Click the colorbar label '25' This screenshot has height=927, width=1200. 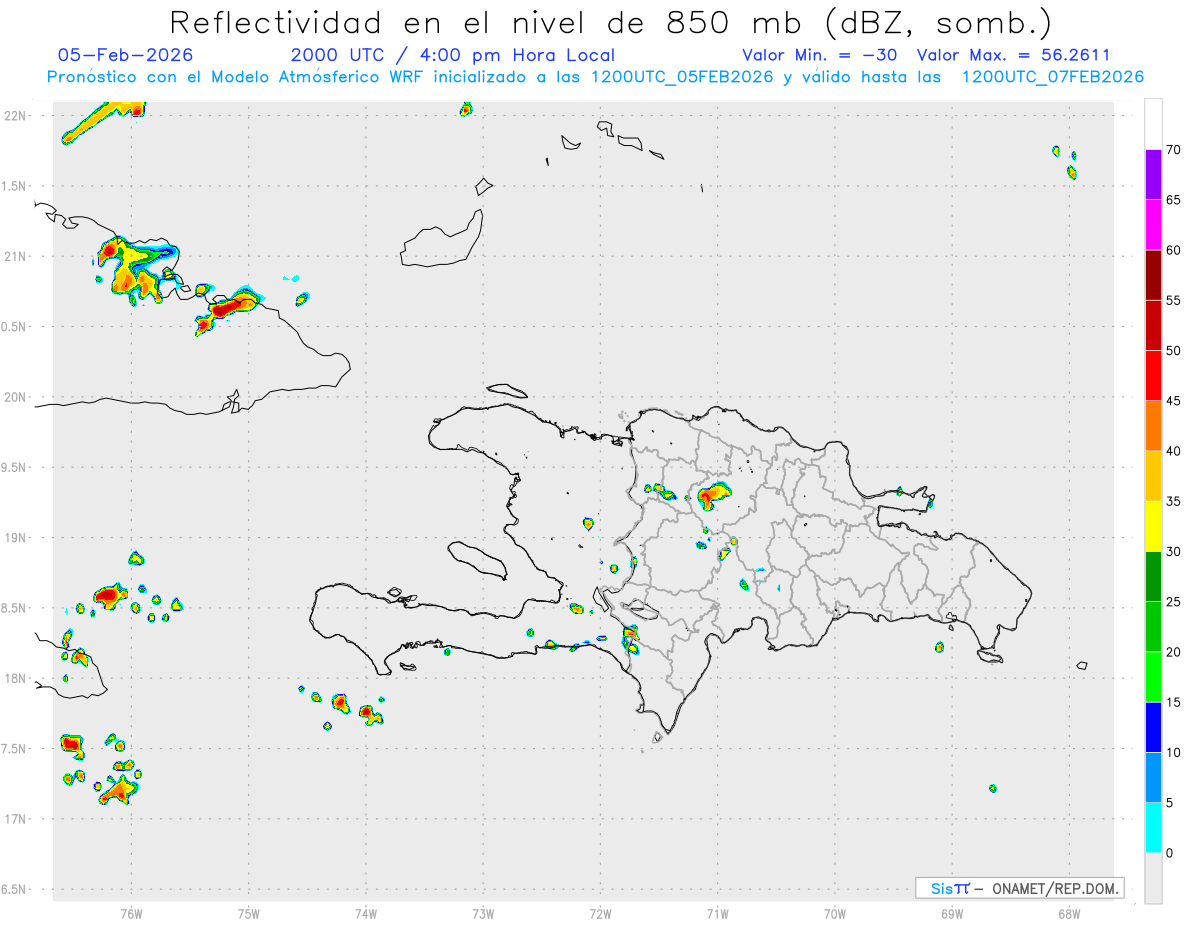point(1173,602)
